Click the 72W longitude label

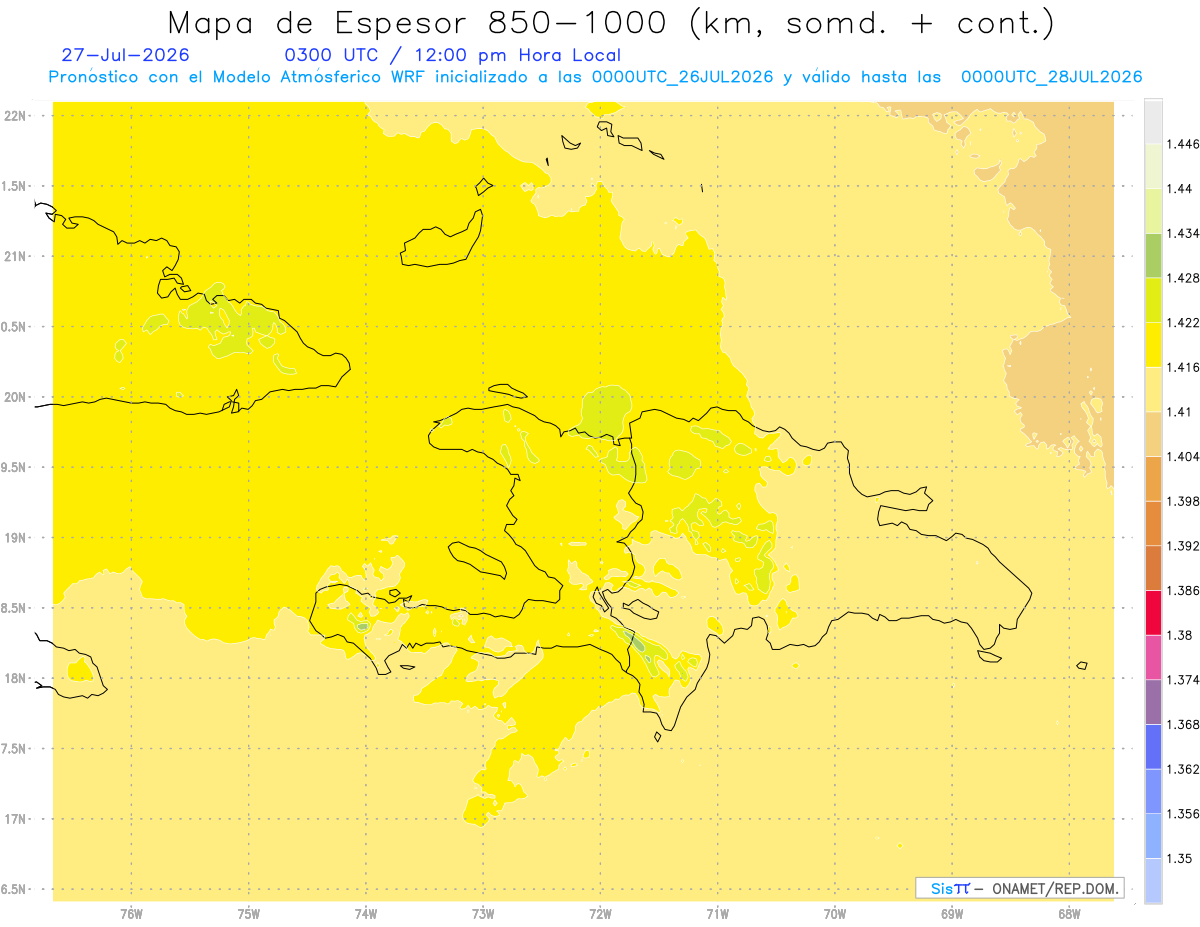(x=600, y=914)
